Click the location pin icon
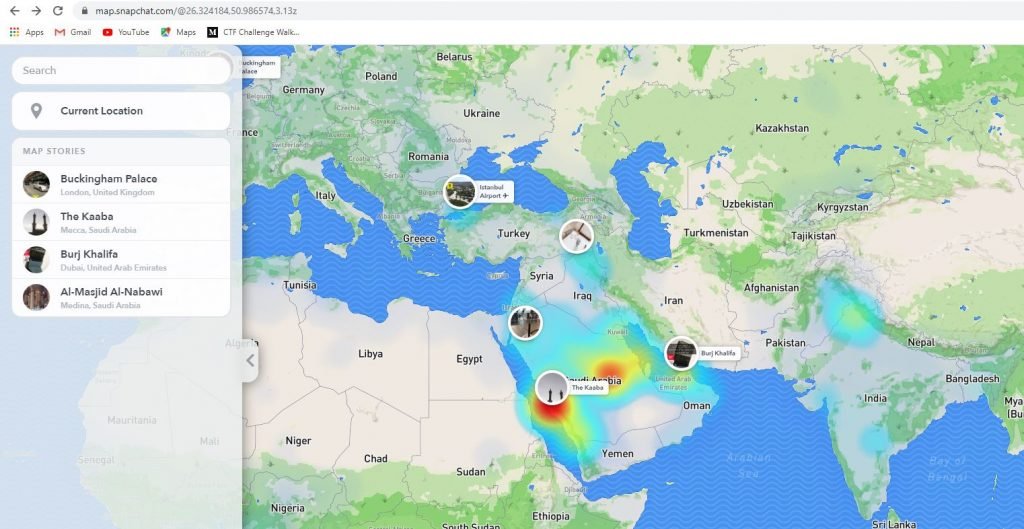1024x529 pixels. (37, 111)
